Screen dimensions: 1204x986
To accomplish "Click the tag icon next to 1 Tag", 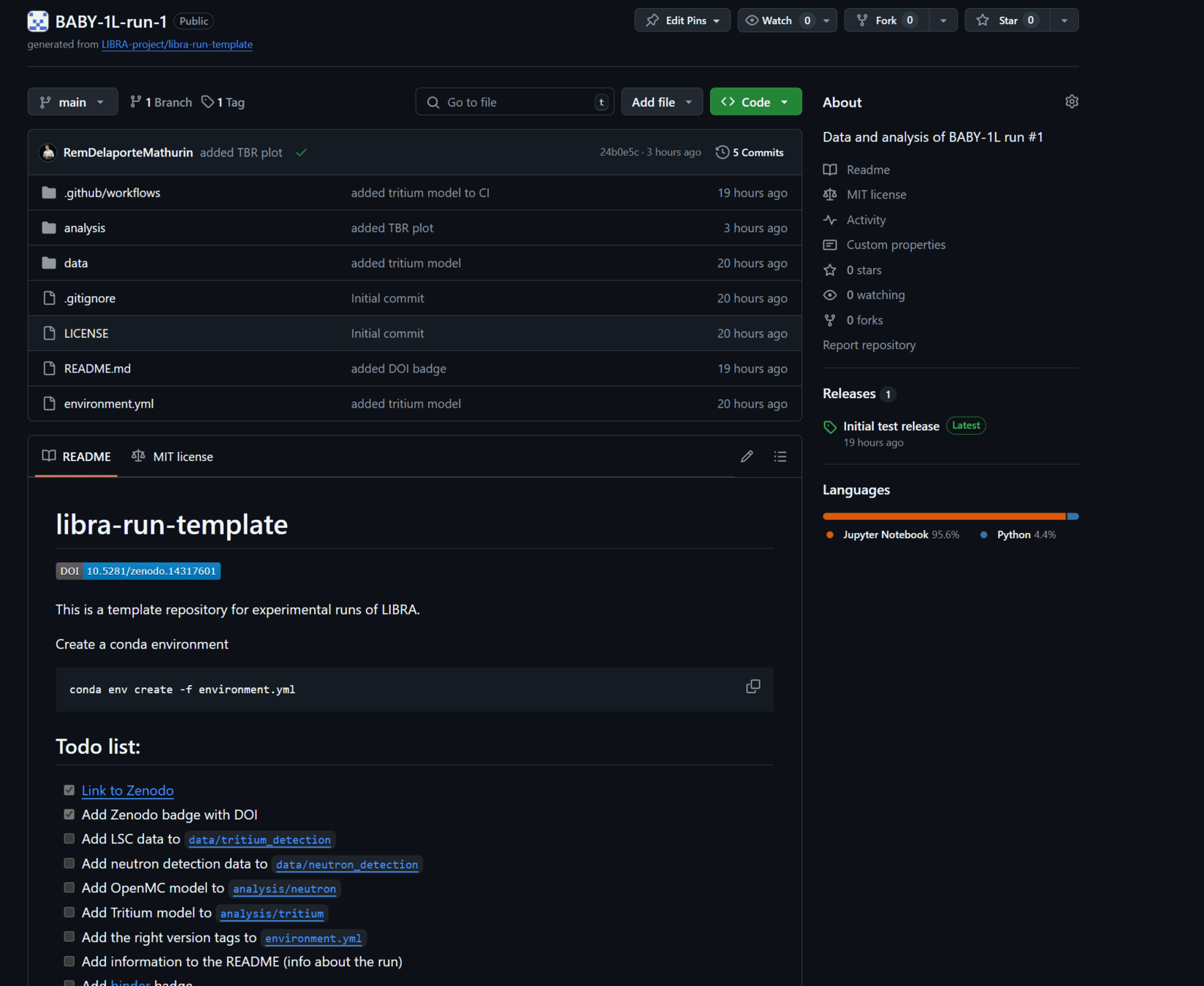I will 208,102.
